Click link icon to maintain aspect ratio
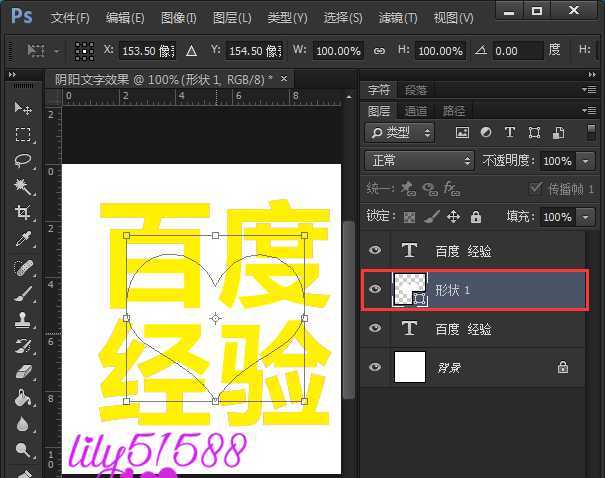The image size is (605, 478). [x=378, y=51]
